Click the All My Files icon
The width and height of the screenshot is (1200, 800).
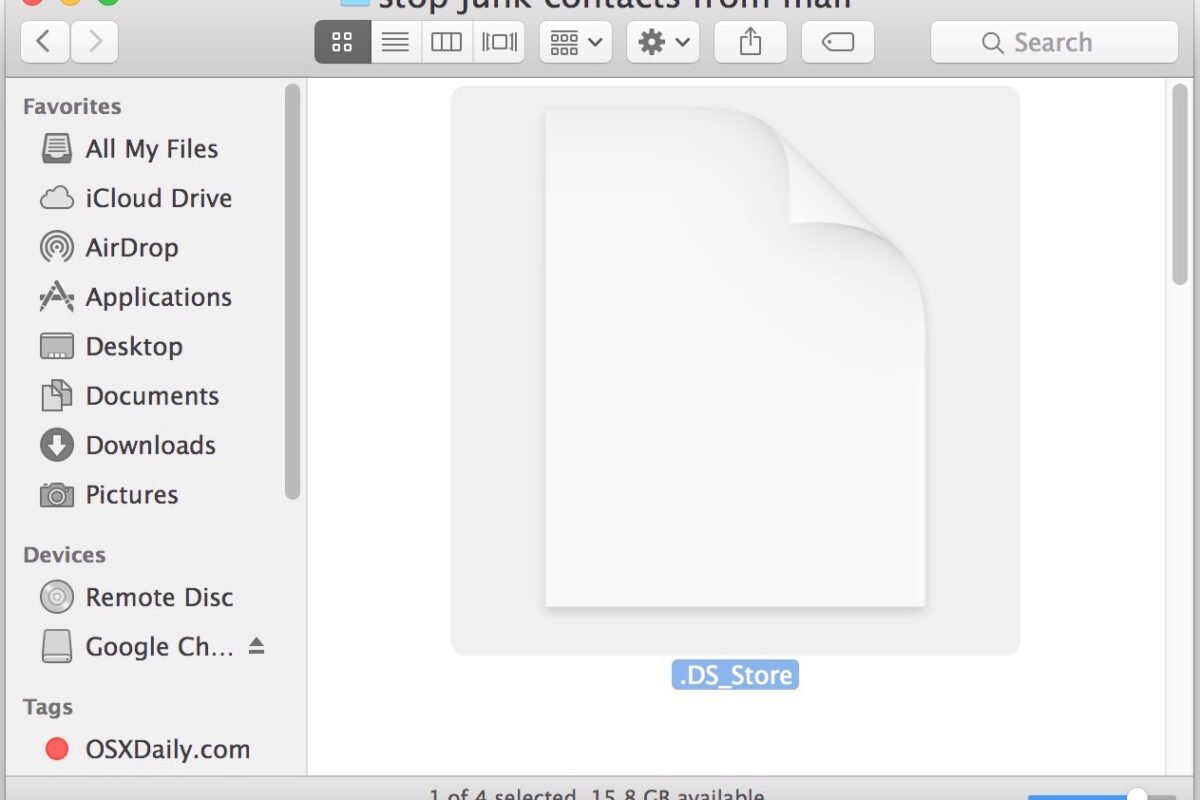click(x=57, y=149)
